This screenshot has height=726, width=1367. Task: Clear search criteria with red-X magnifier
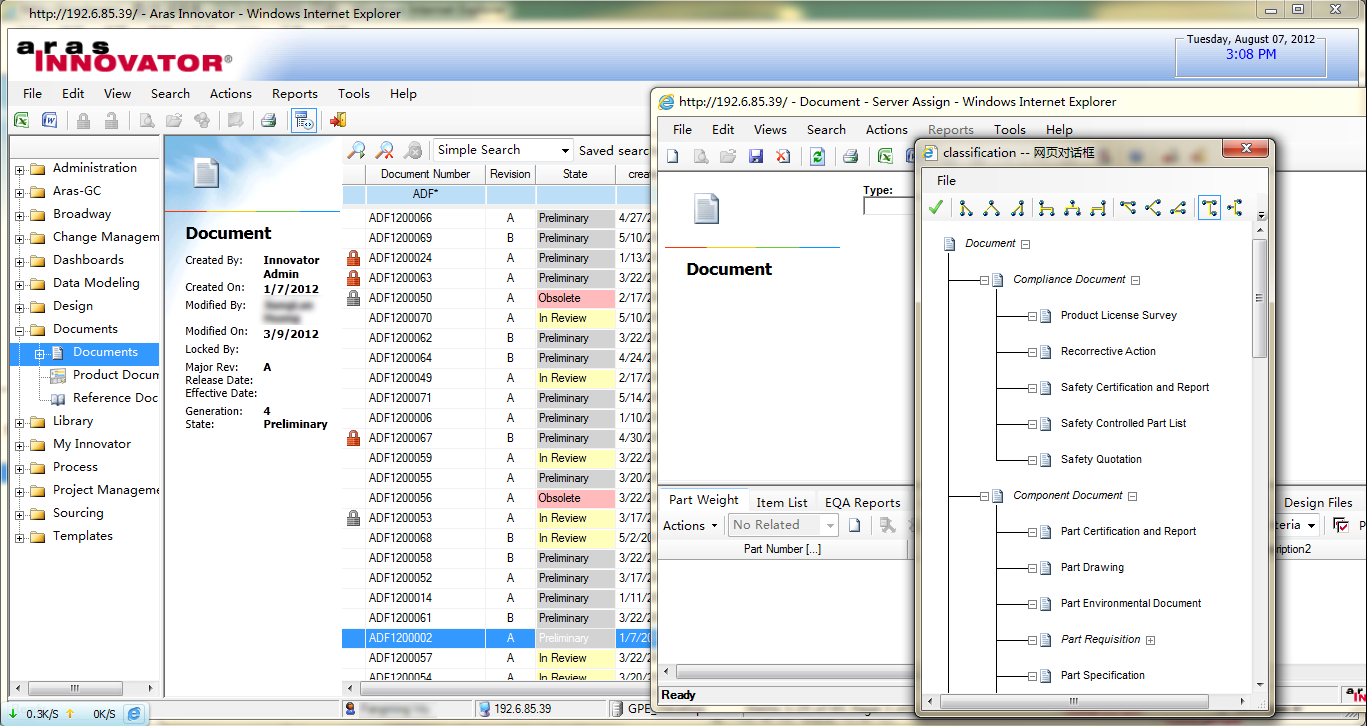pyautogui.click(x=384, y=150)
